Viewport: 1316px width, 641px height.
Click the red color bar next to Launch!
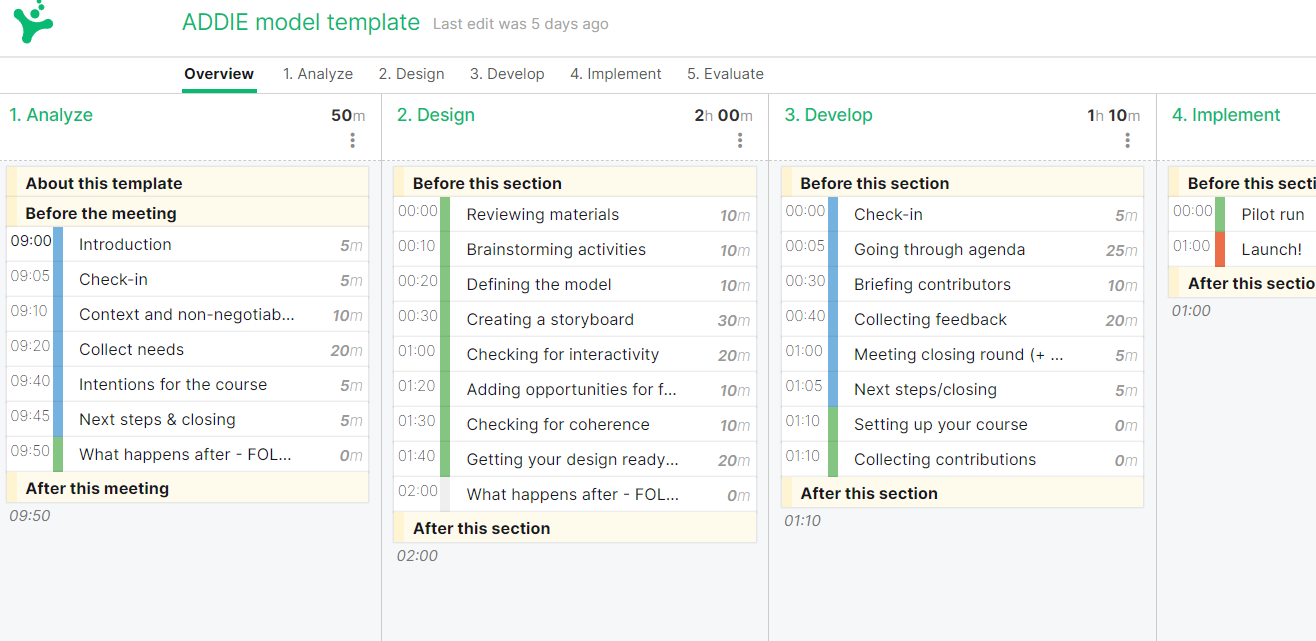pos(1220,249)
